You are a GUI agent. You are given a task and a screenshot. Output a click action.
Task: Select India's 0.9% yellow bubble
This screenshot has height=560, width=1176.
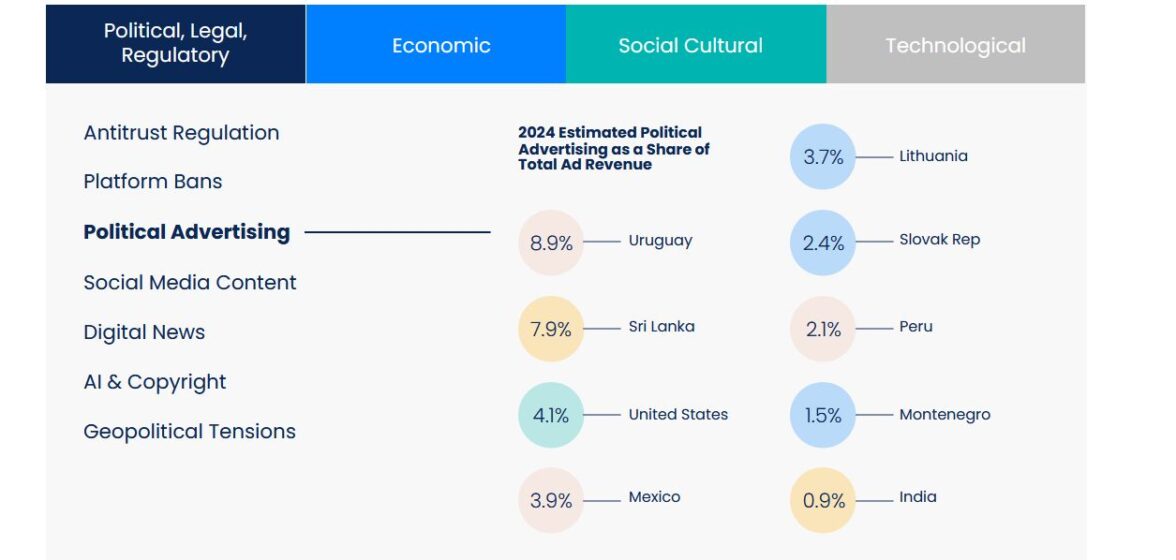coord(823,500)
